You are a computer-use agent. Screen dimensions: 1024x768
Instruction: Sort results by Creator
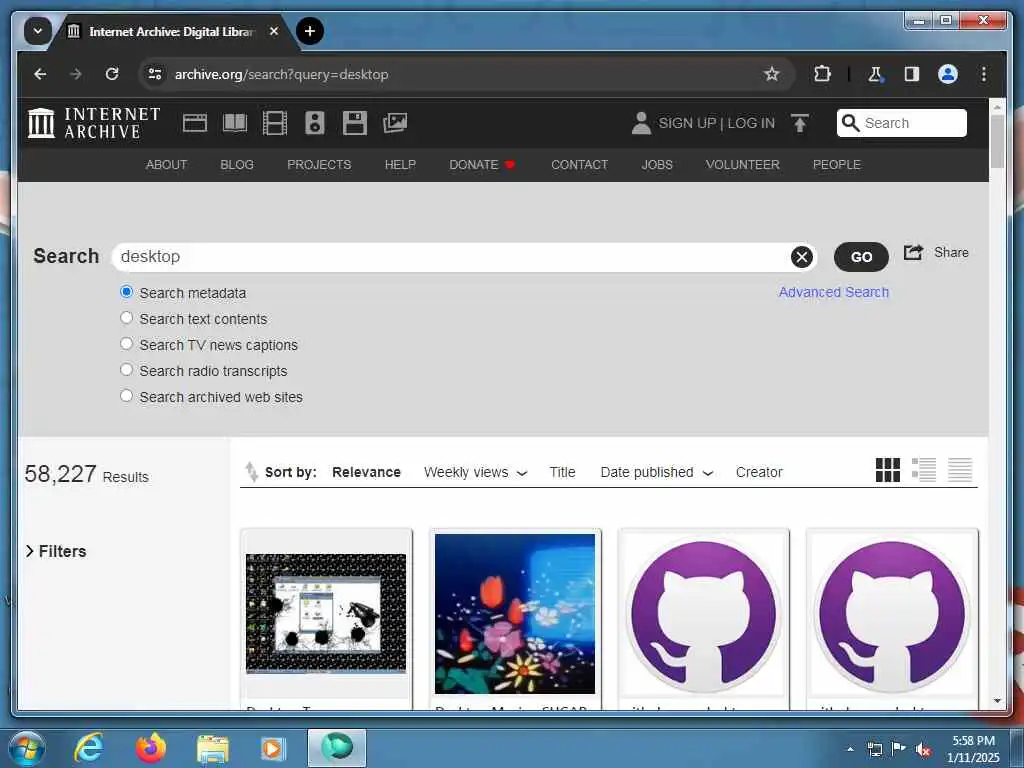point(759,472)
